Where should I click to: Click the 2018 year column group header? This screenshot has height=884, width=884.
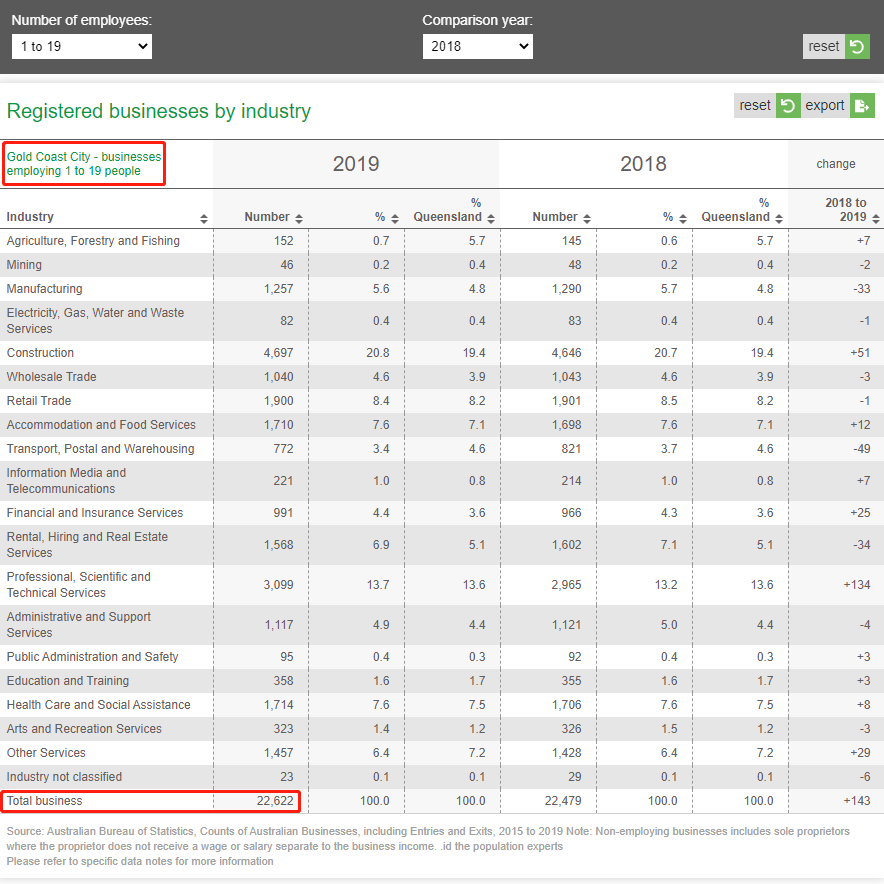coord(643,164)
